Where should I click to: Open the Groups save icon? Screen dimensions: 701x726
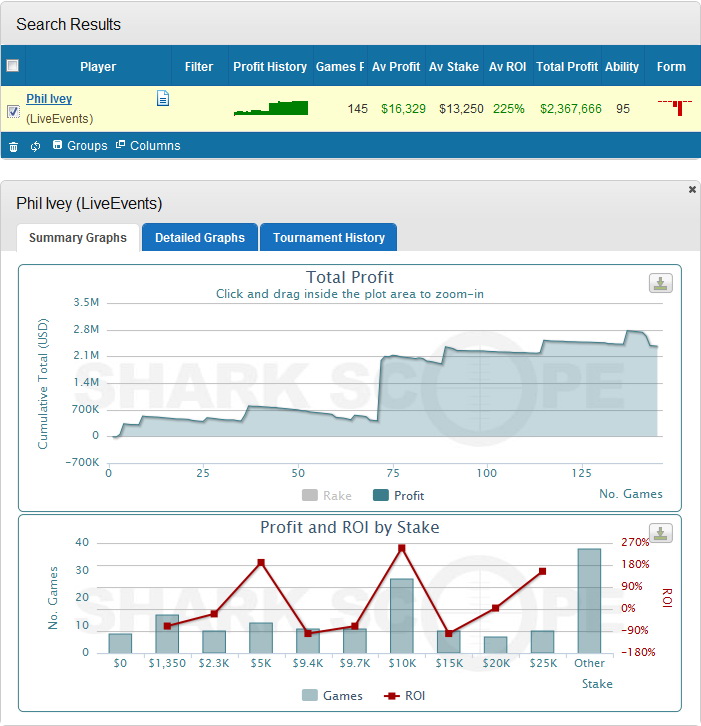tap(57, 145)
